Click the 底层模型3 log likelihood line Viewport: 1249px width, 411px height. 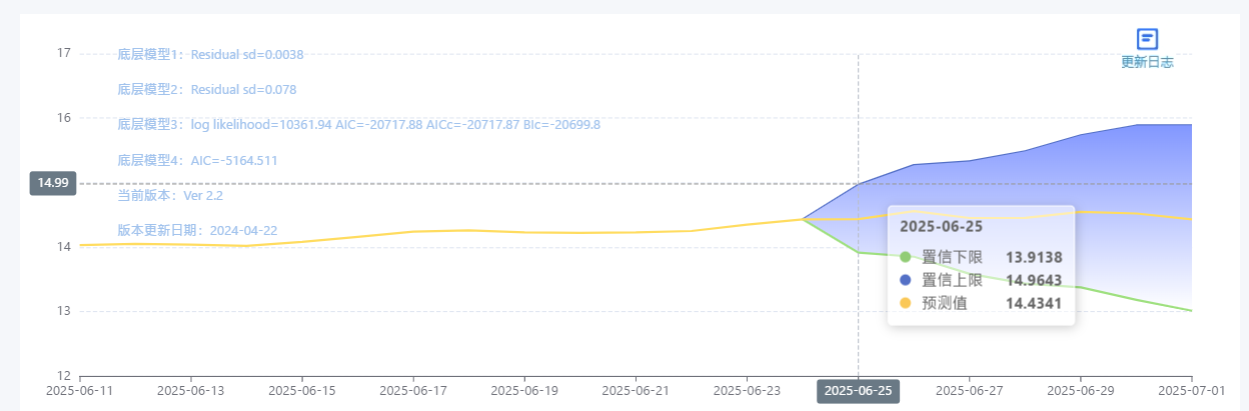point(359,125)
